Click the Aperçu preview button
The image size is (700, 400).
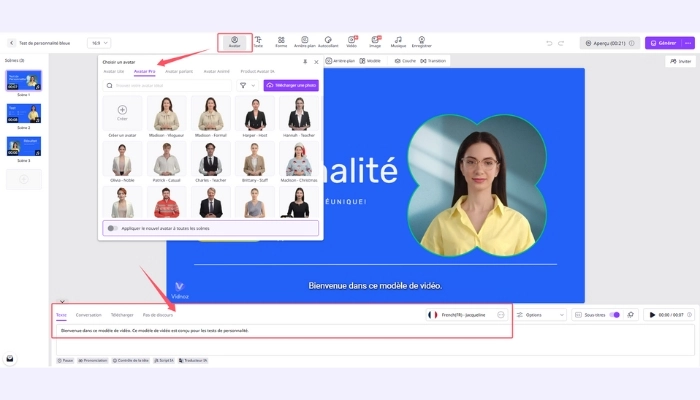(610, 43)
